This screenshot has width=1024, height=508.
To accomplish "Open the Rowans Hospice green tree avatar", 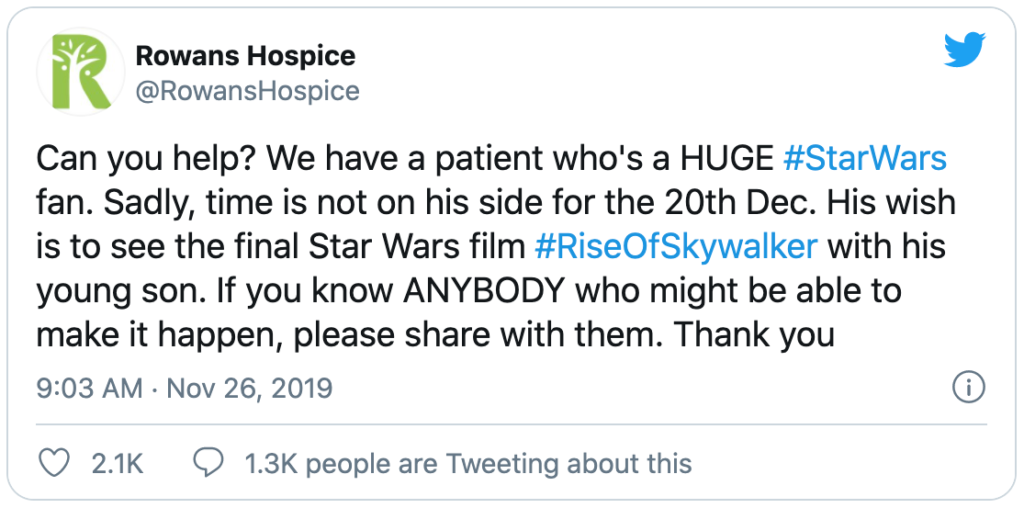I will (81, 72).
